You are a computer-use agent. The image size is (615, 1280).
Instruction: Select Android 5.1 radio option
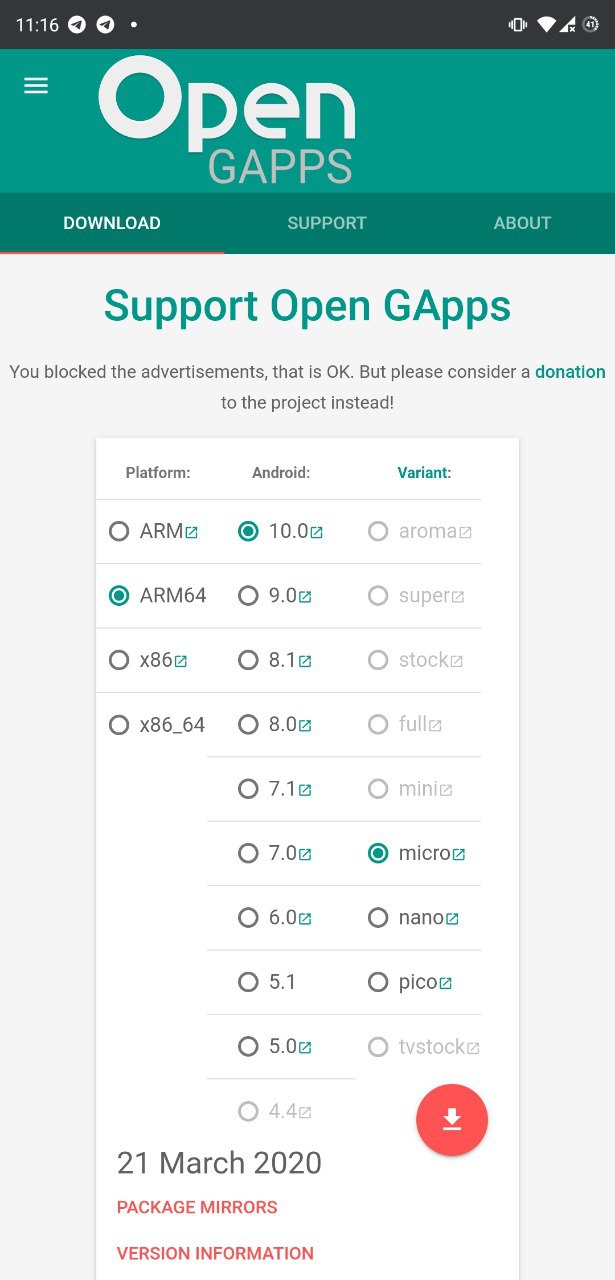coord(248,982)
